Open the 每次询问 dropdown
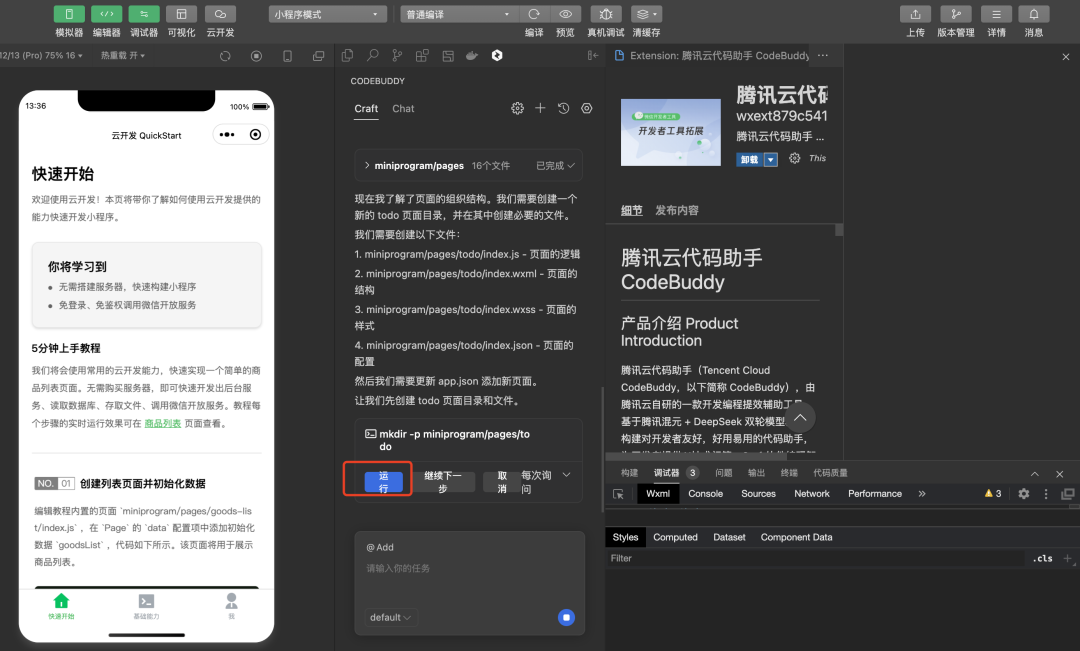The height and width of the screenshot is (651, 1080). point(546,482)
